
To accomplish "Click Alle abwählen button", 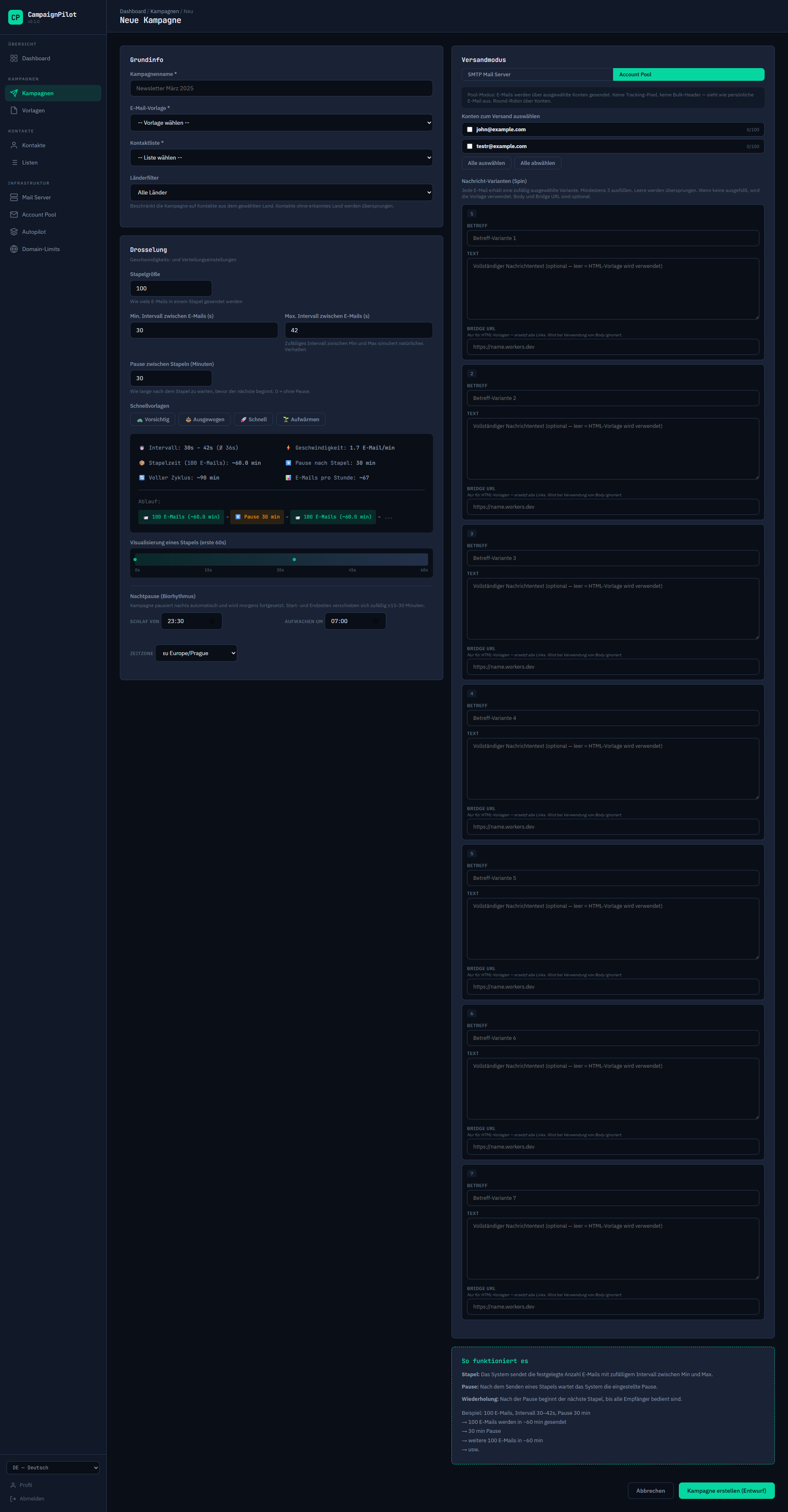I will coord(537,163).
